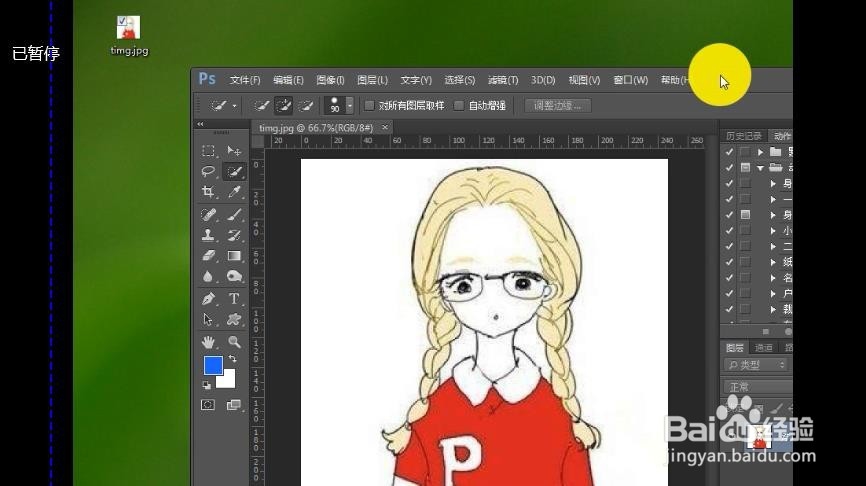Expand the 纸 action row
This screenshot has height=486, width=866.
773,262
